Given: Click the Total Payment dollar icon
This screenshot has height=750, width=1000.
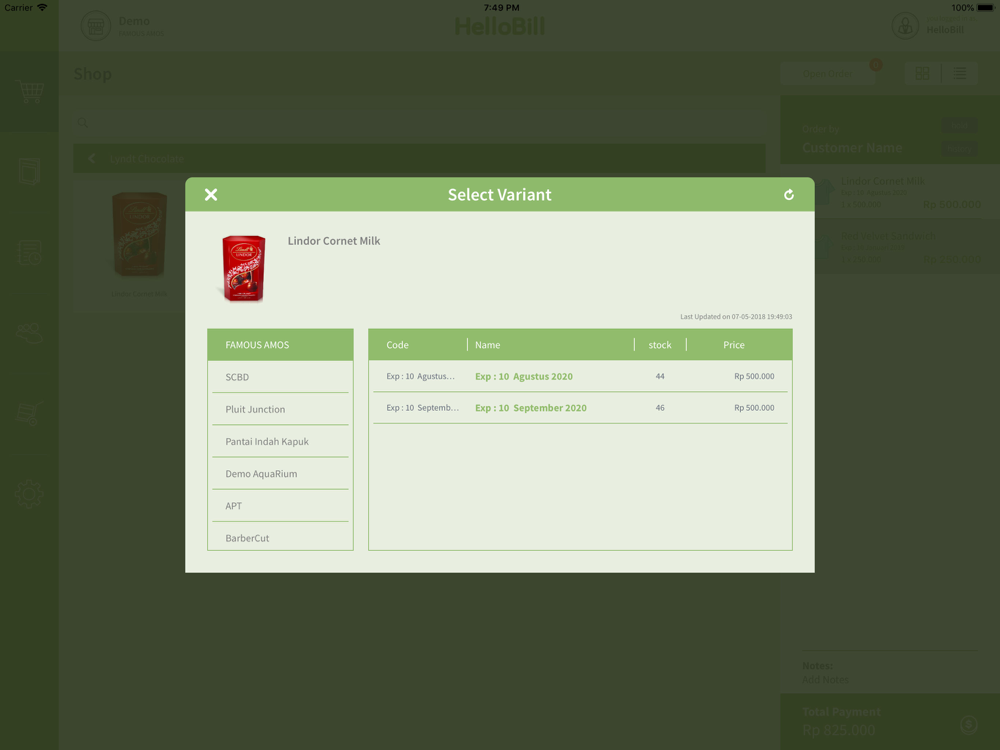Looking at the screenshot, I should (969, 724).
